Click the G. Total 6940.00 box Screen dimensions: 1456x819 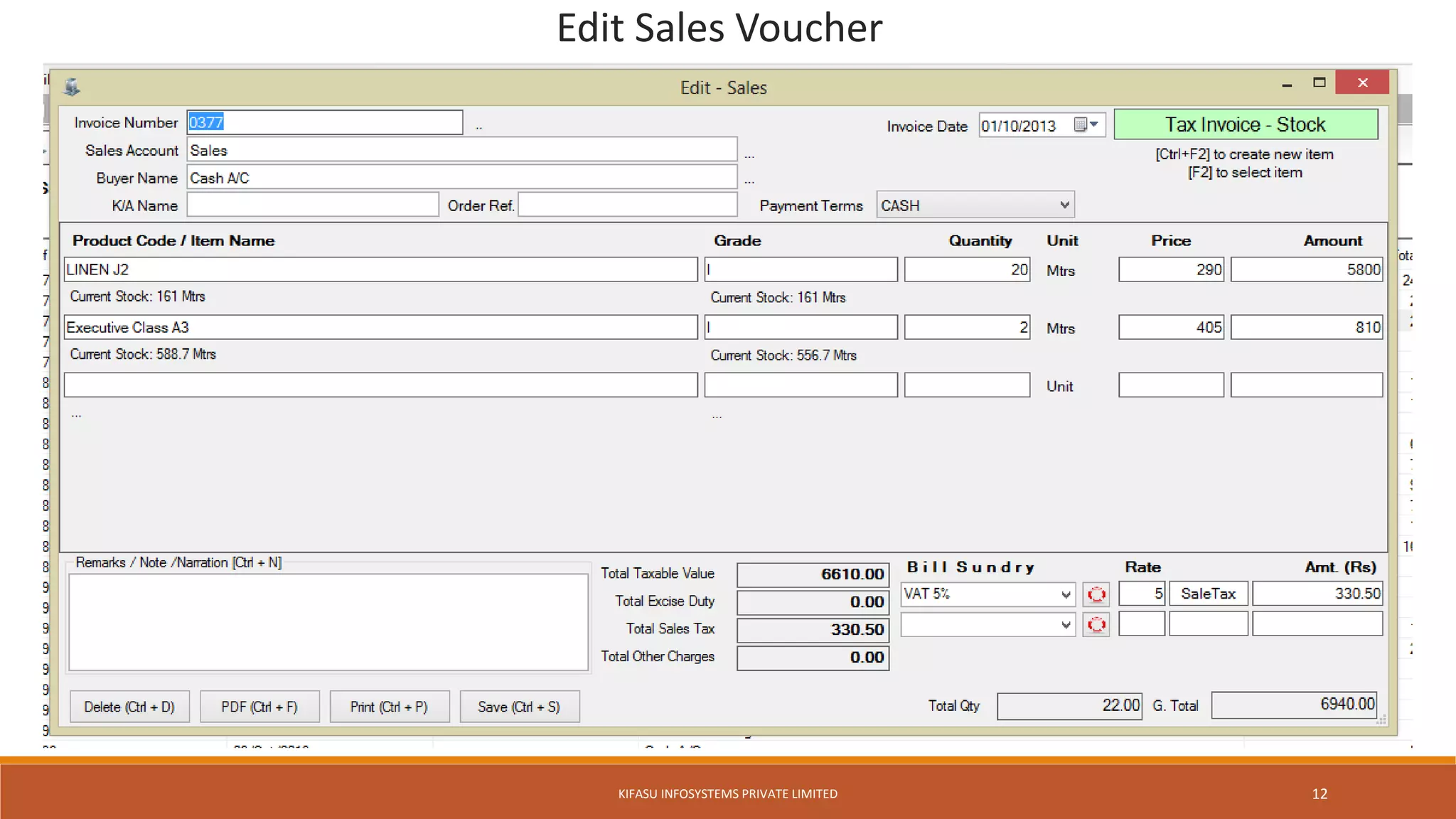click(x=1294, y=705)
